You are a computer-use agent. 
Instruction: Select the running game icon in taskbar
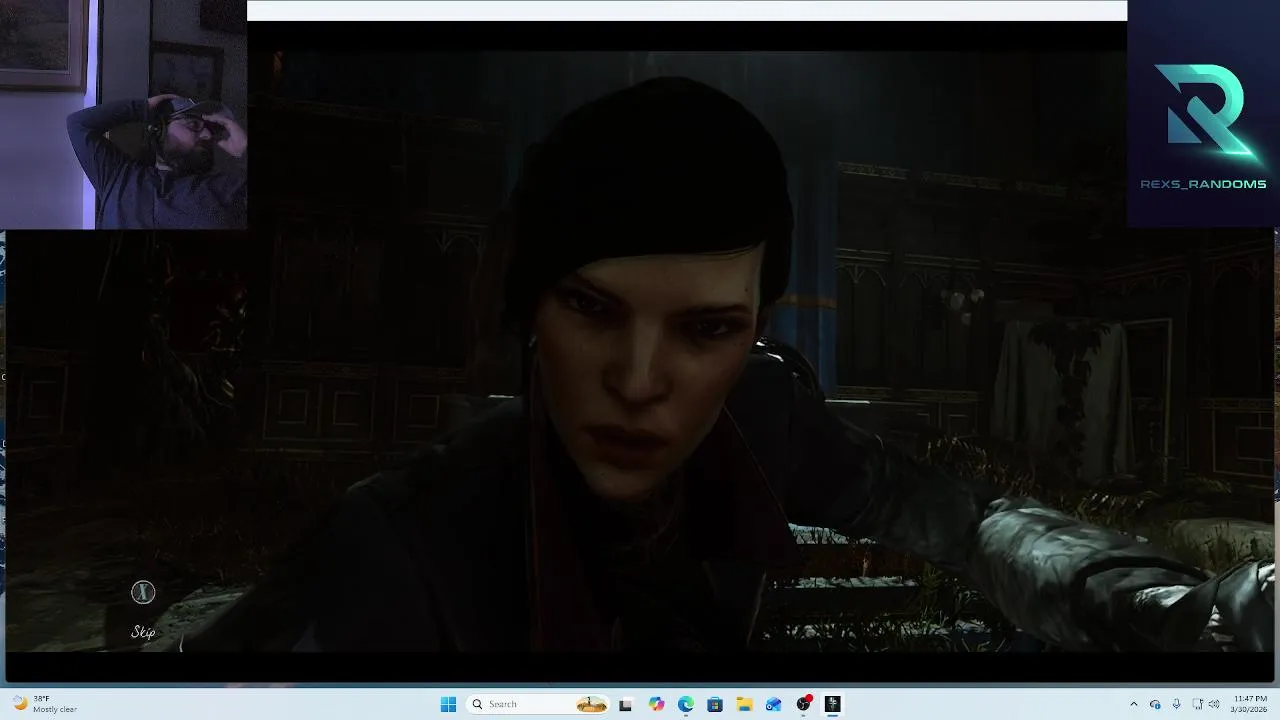click(x=832, y=704)
